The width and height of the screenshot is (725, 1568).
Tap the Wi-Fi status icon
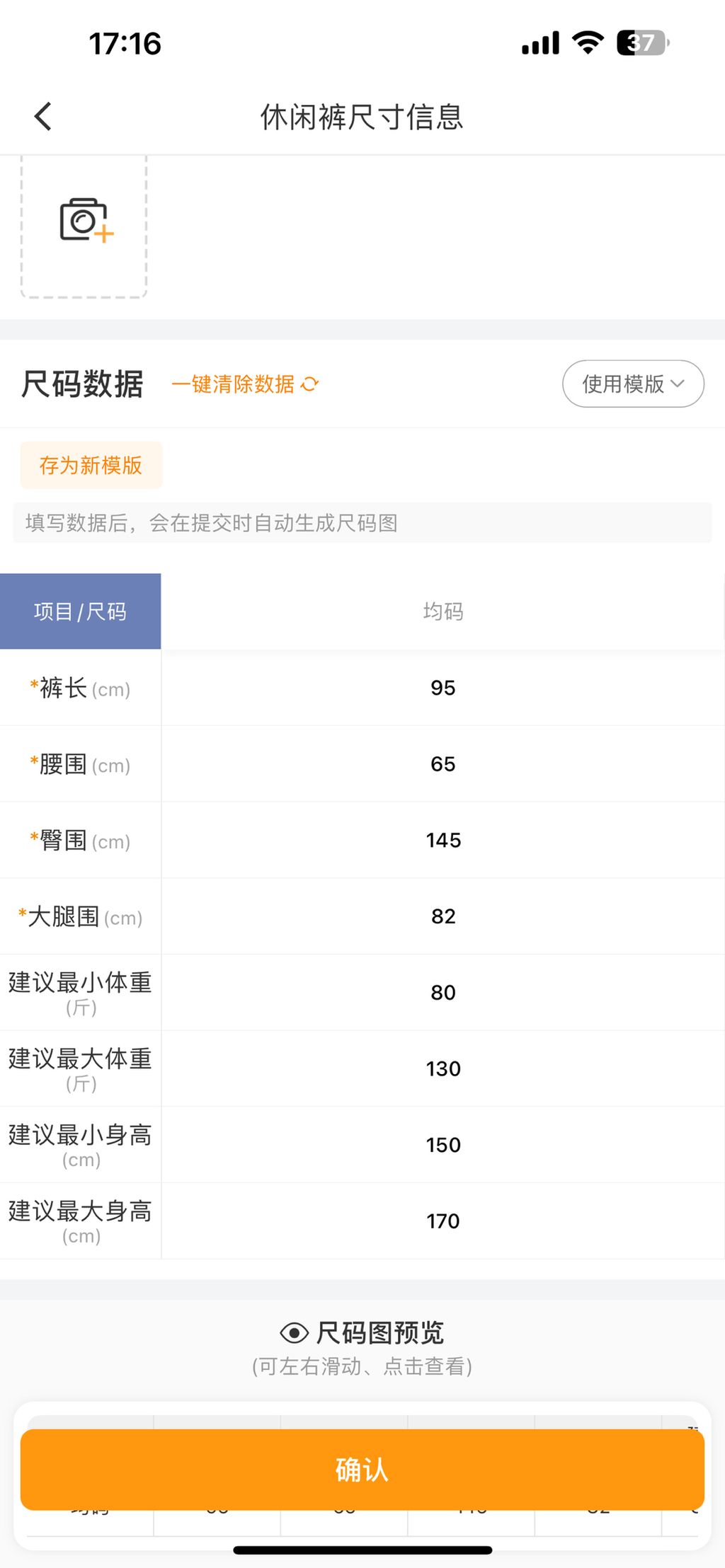(x=588, y=43)
